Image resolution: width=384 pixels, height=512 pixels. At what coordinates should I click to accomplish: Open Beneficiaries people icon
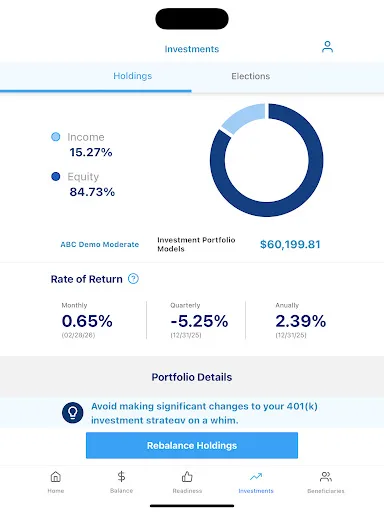tap(326, 477)
